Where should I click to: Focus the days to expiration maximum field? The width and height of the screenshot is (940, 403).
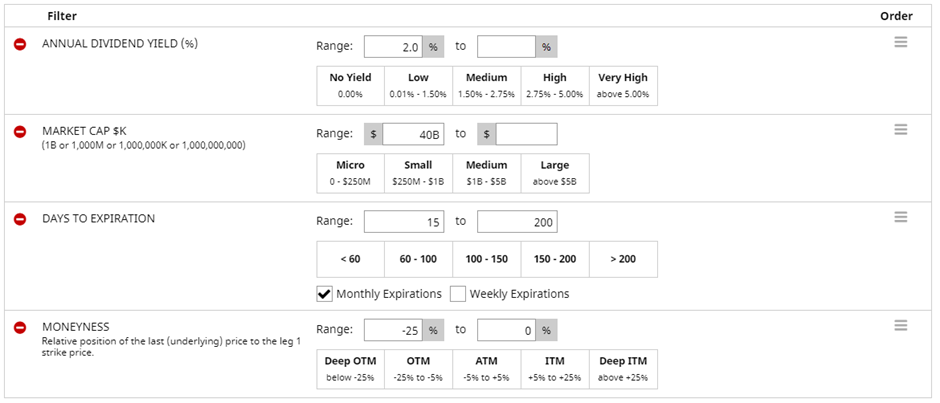517,221
